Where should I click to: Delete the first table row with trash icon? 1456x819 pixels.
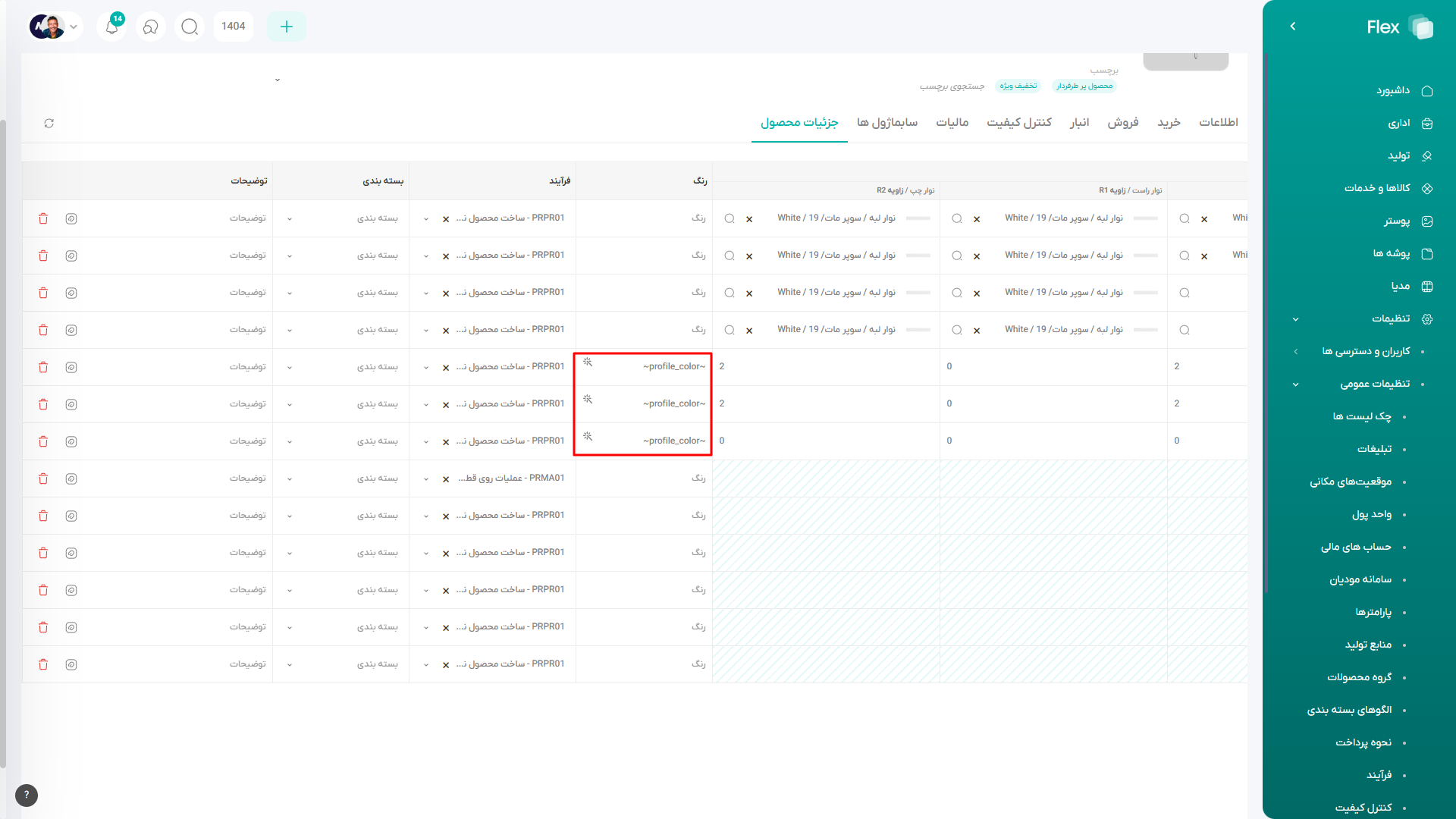(43, 218)
